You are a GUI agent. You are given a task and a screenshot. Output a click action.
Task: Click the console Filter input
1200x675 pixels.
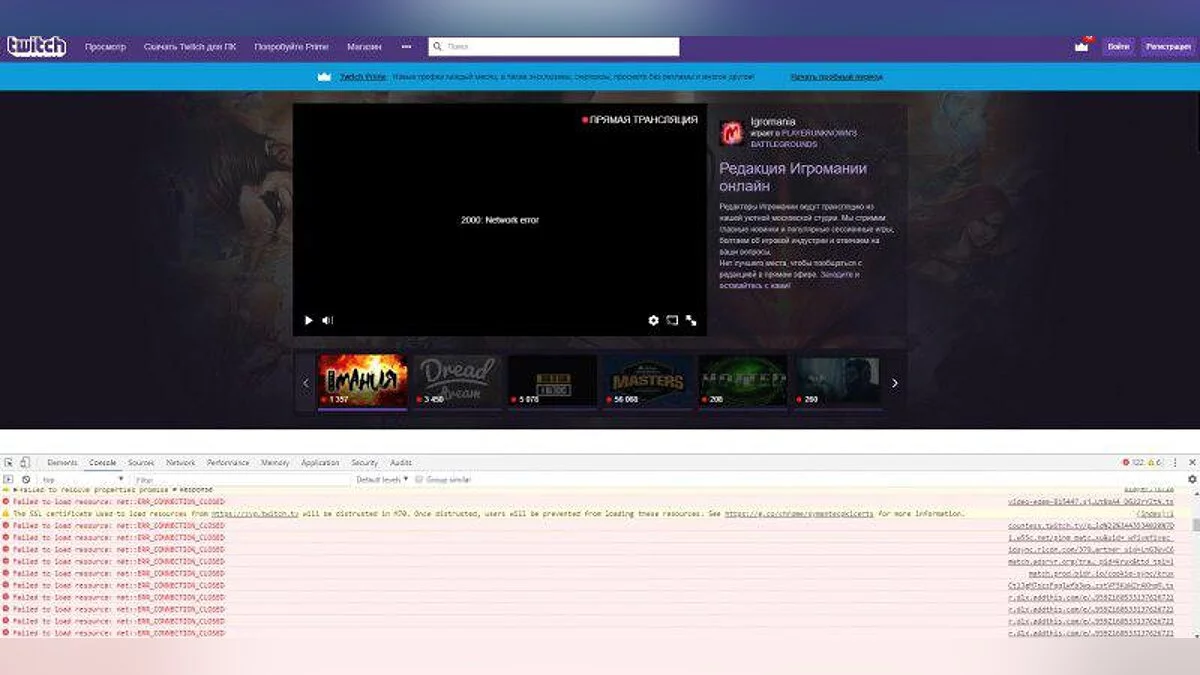241,480
